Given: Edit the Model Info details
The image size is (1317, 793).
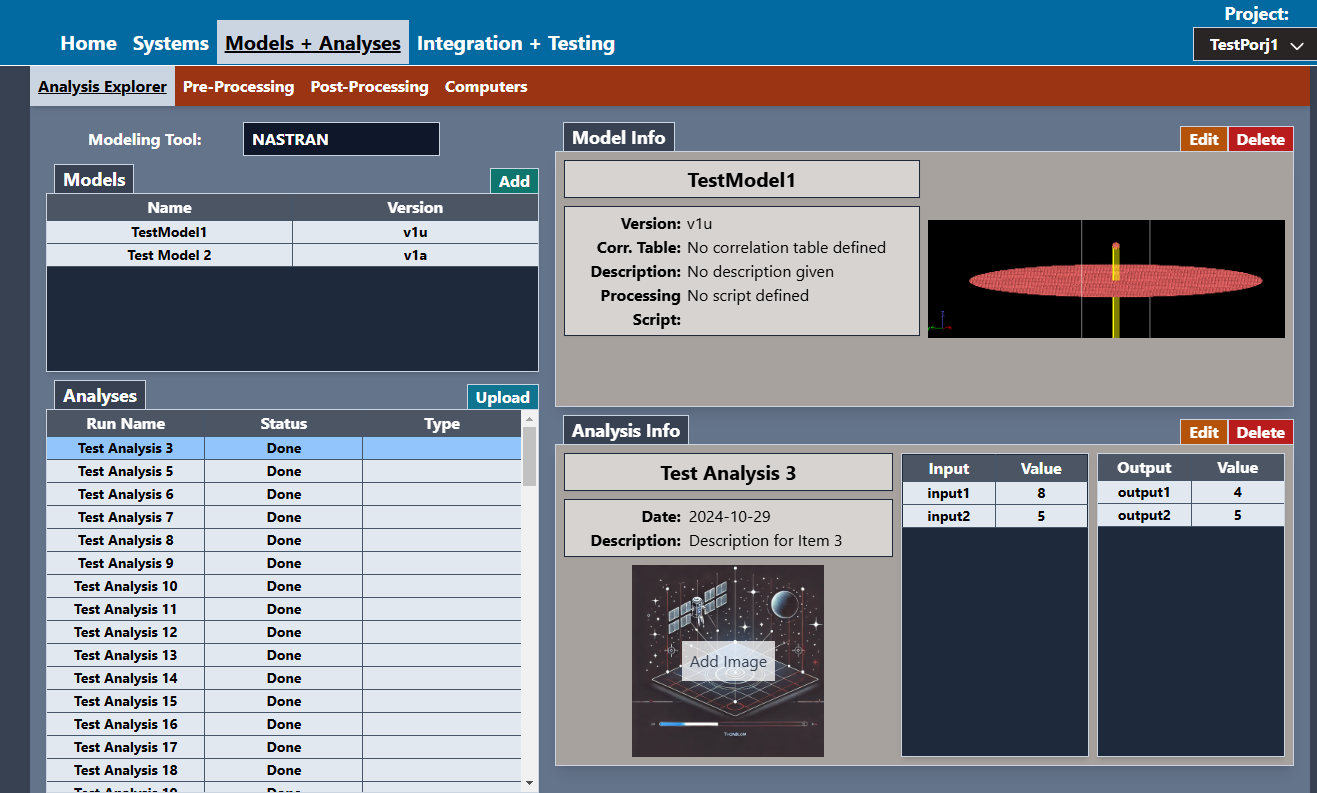Looking at the screenshot, I should click(x=1203, y=139).
